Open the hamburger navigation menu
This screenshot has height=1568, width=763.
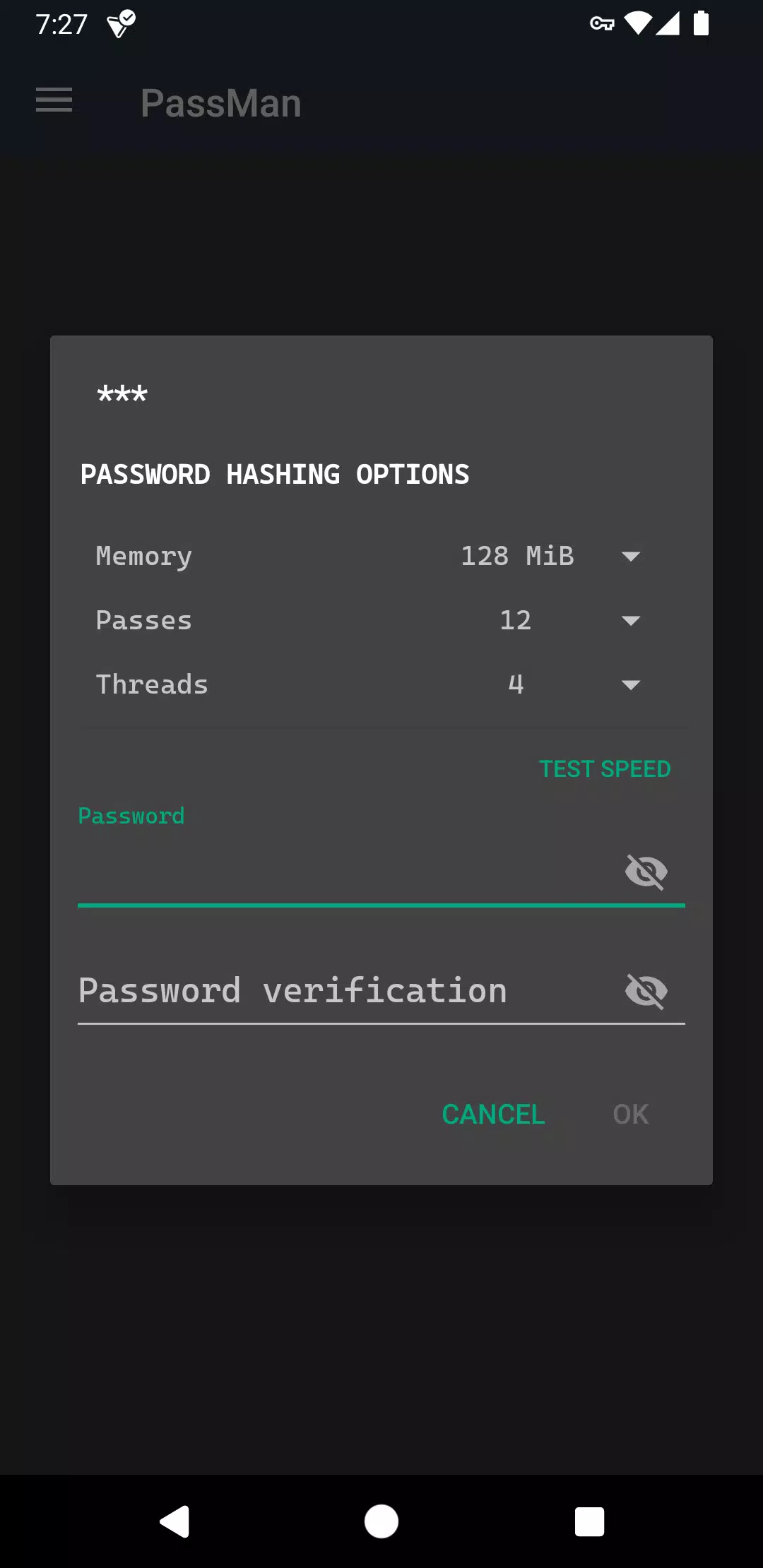(54, 100)
